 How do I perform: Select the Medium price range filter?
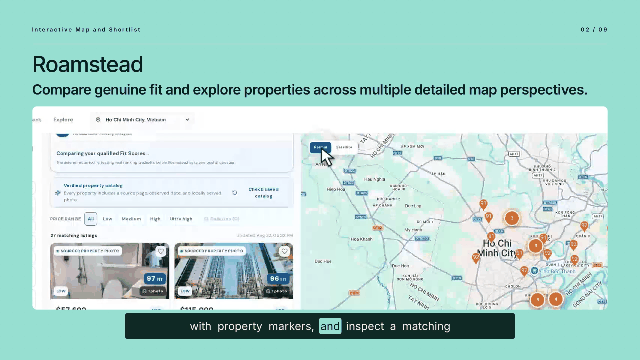pyautogui.click(x=131, y=219)
